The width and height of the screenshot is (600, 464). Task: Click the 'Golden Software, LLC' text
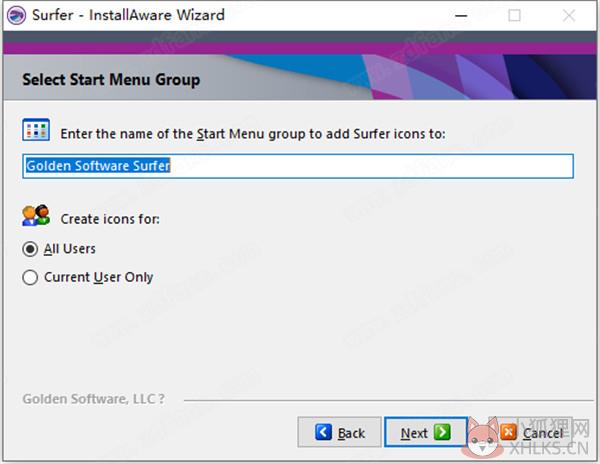point(94,399)
